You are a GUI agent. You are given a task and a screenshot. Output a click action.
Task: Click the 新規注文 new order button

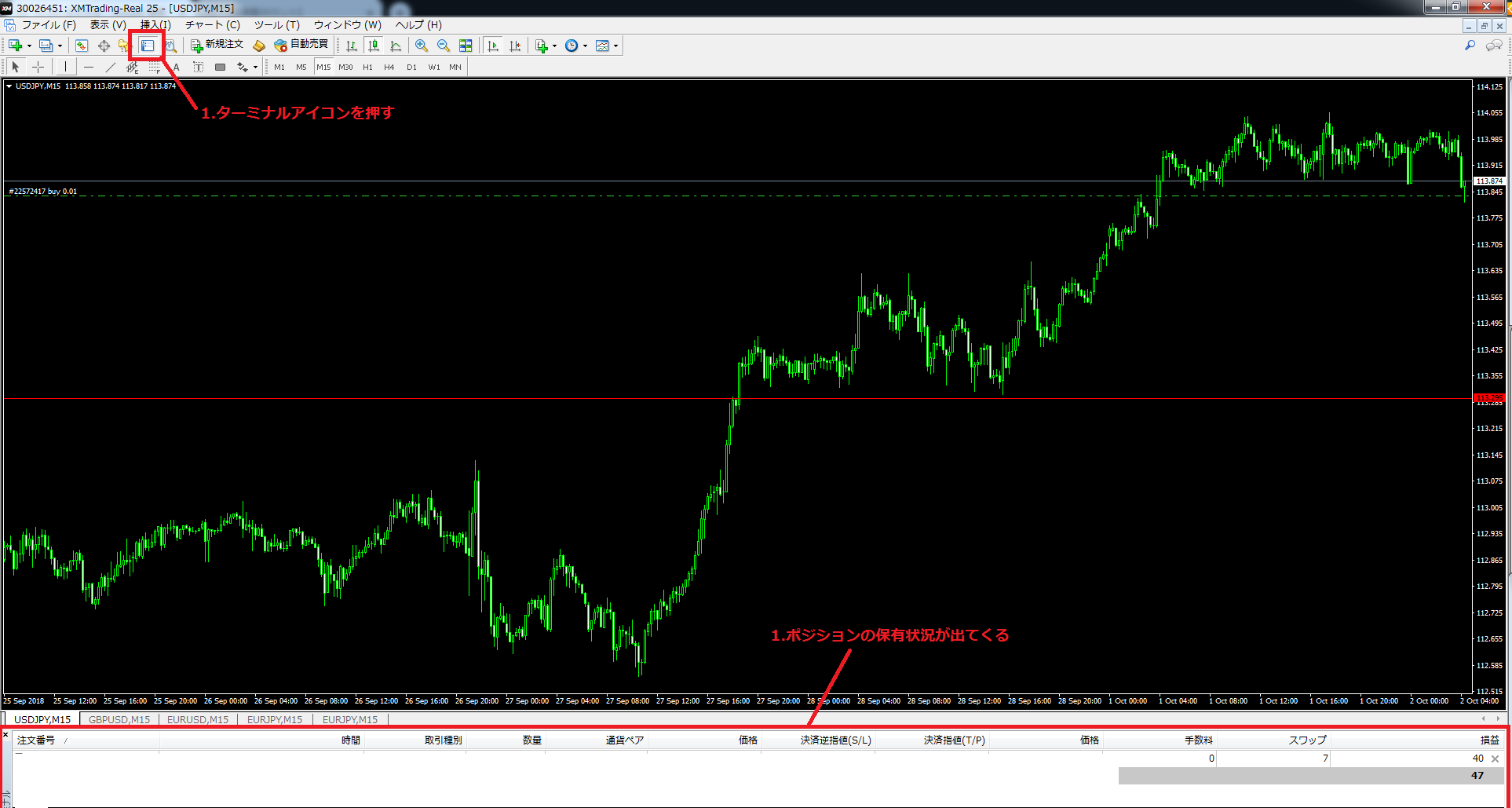(x=217, y=45)
